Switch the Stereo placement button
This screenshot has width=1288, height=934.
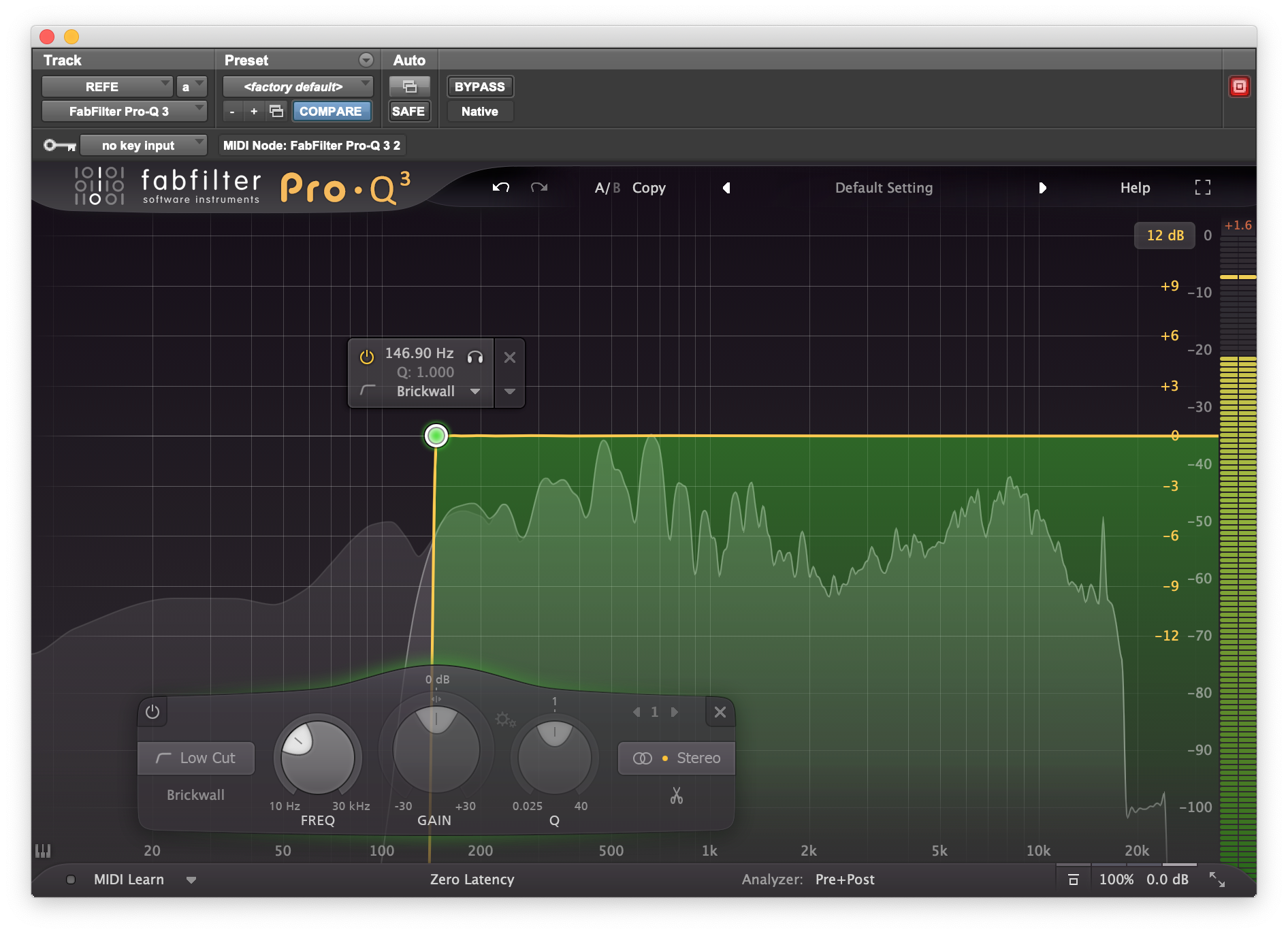click(x=675, y=758)
